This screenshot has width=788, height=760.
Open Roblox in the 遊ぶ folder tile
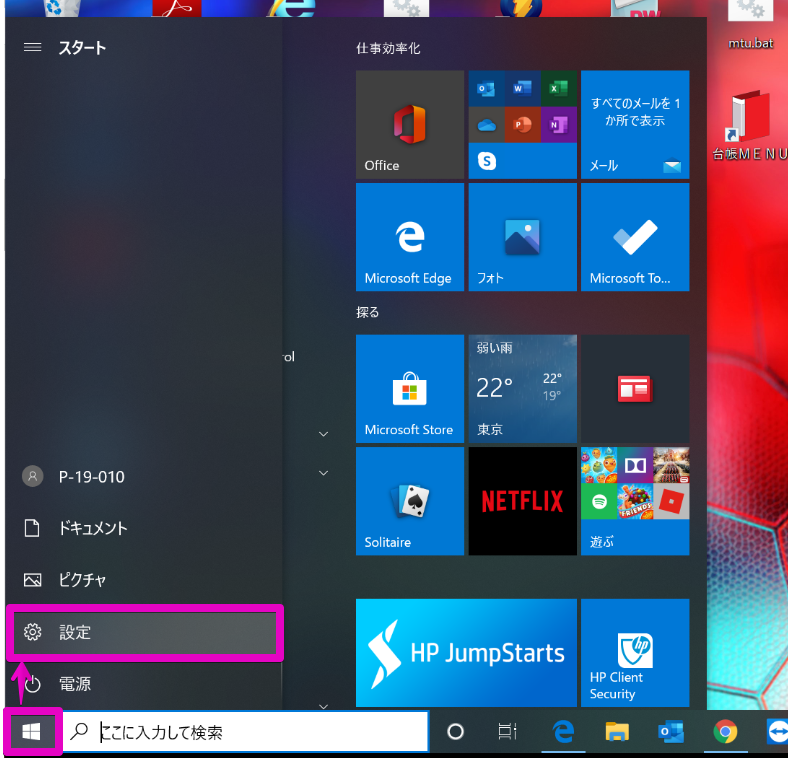671,502
